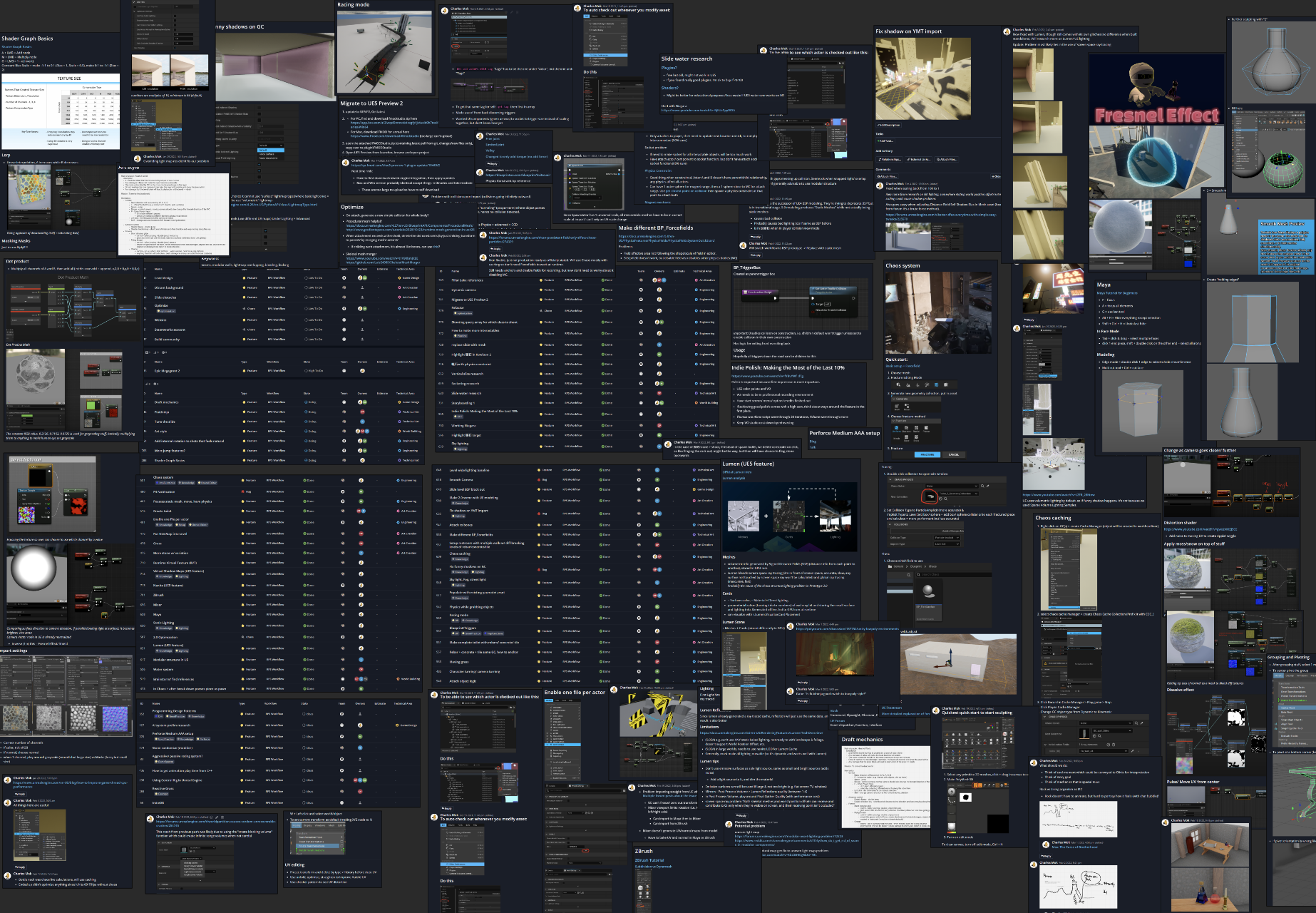This screenshot has height=913, width=1316.
Task: Select the Uniform fracture method icon
Action: click(x=896, y=428)
